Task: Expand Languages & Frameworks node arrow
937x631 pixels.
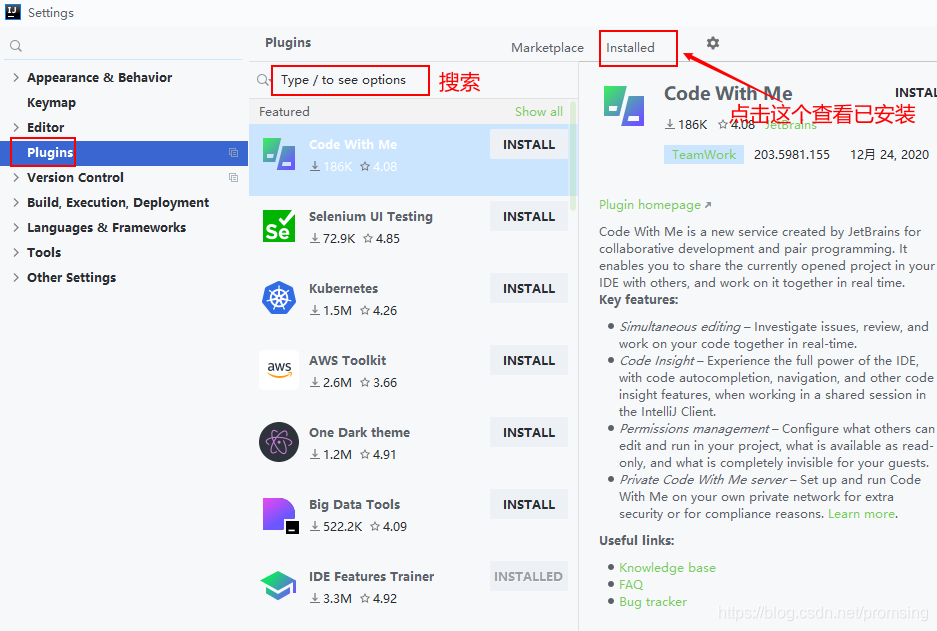Action: click(16, 228)
